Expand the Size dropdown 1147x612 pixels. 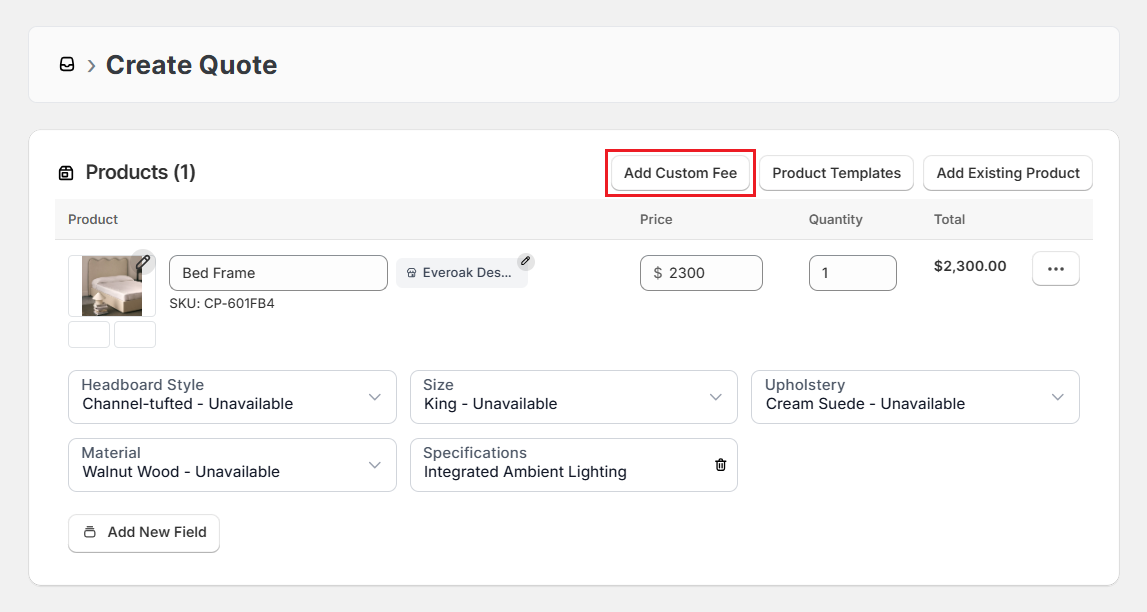tap(574, 397)
